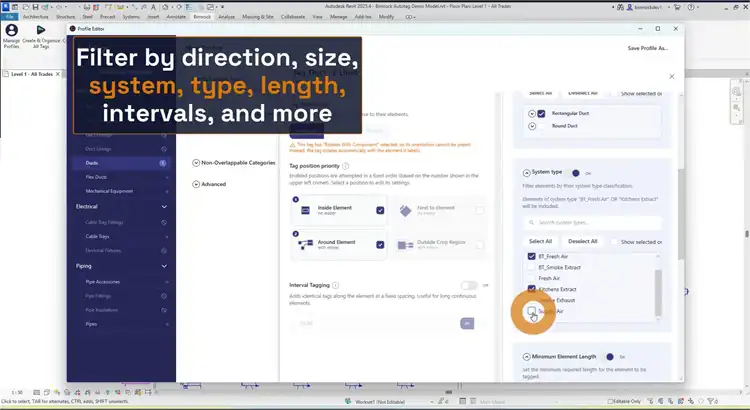Collapse the Electrical category group
This screenshot has height=410, width=750.
[x=164, y=207]
